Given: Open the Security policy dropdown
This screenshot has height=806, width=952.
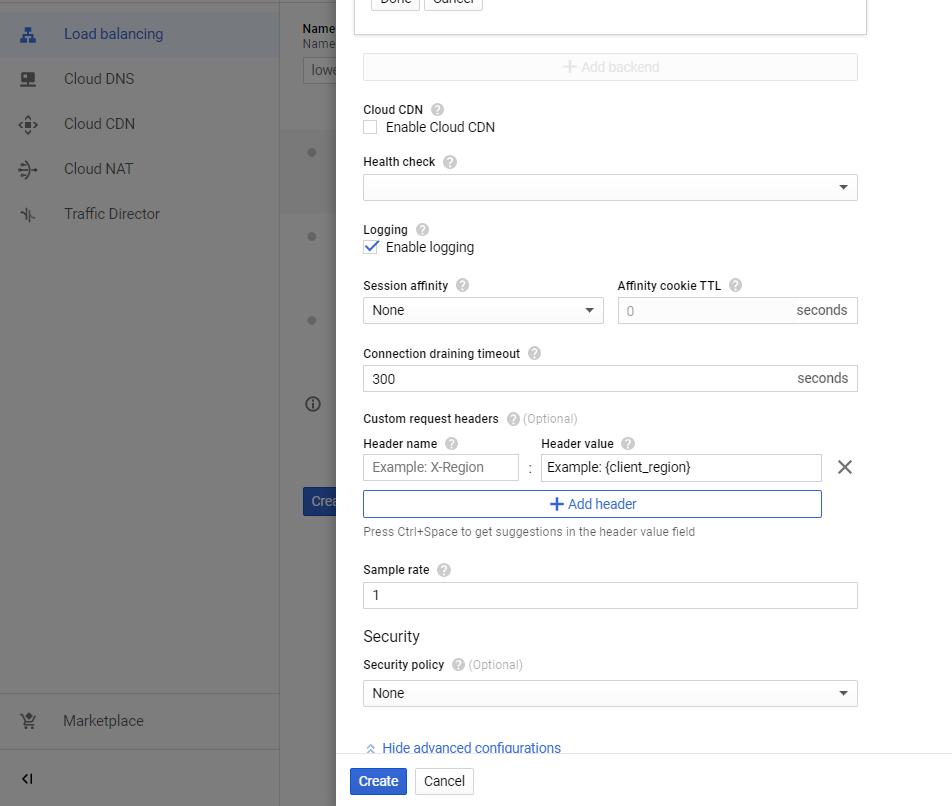Looking at the screenshot, I should [x=610, y=693].
